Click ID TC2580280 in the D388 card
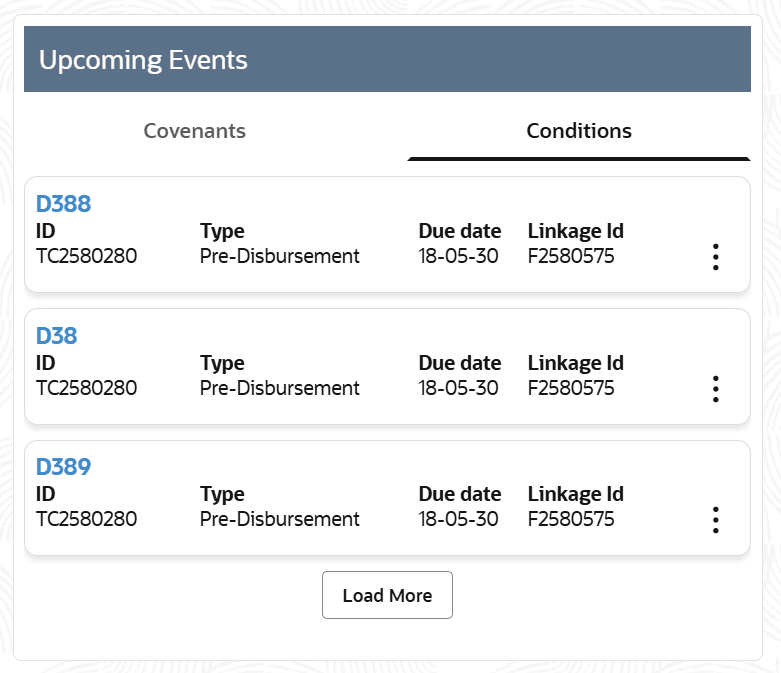Image resolution: width=781 pixels, height=673 pixels. click(86, 257)
